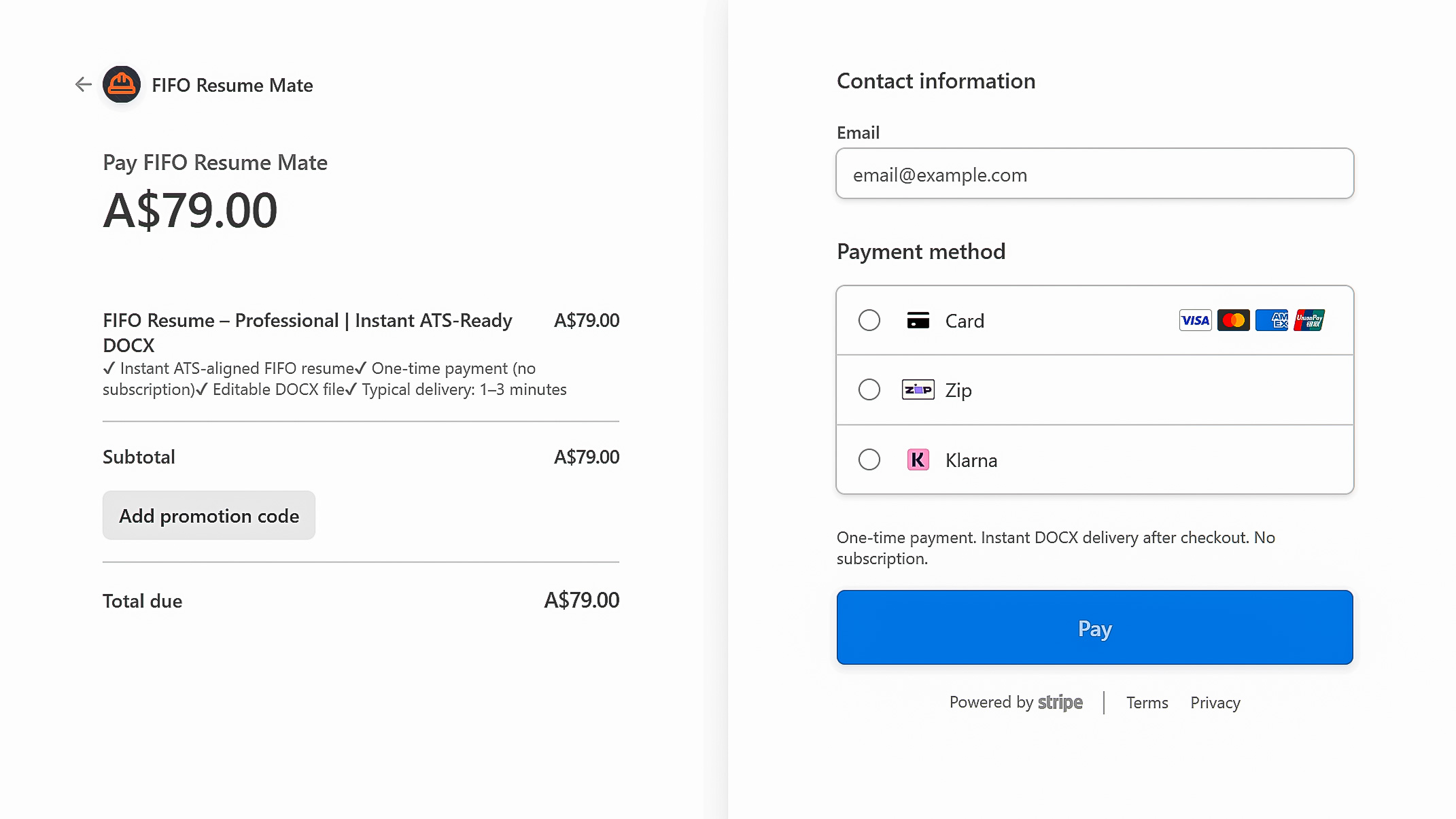Click the black credit card icon

tap(918, 320)
